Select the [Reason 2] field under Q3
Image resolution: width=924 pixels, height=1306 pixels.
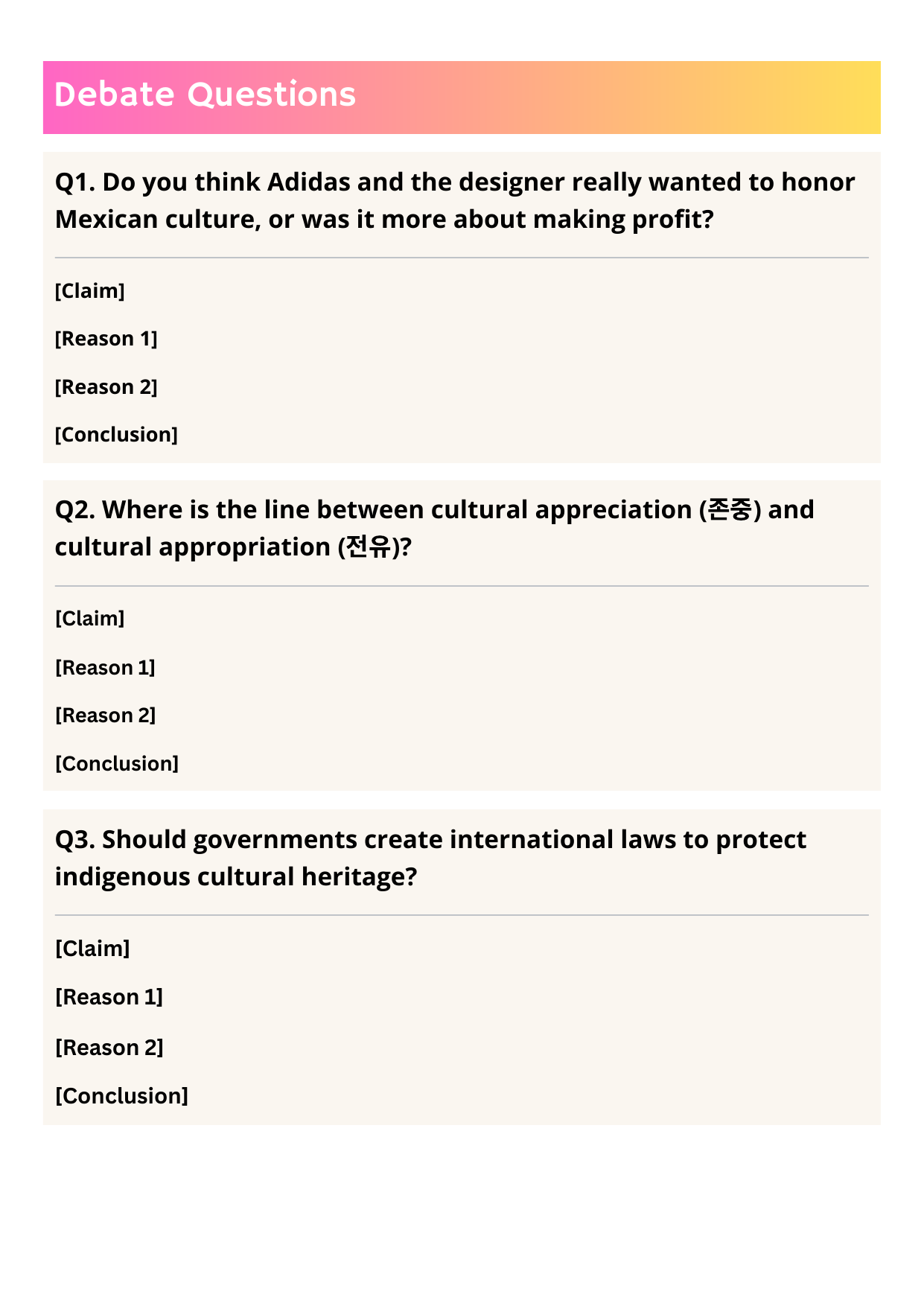(109, 1048)
